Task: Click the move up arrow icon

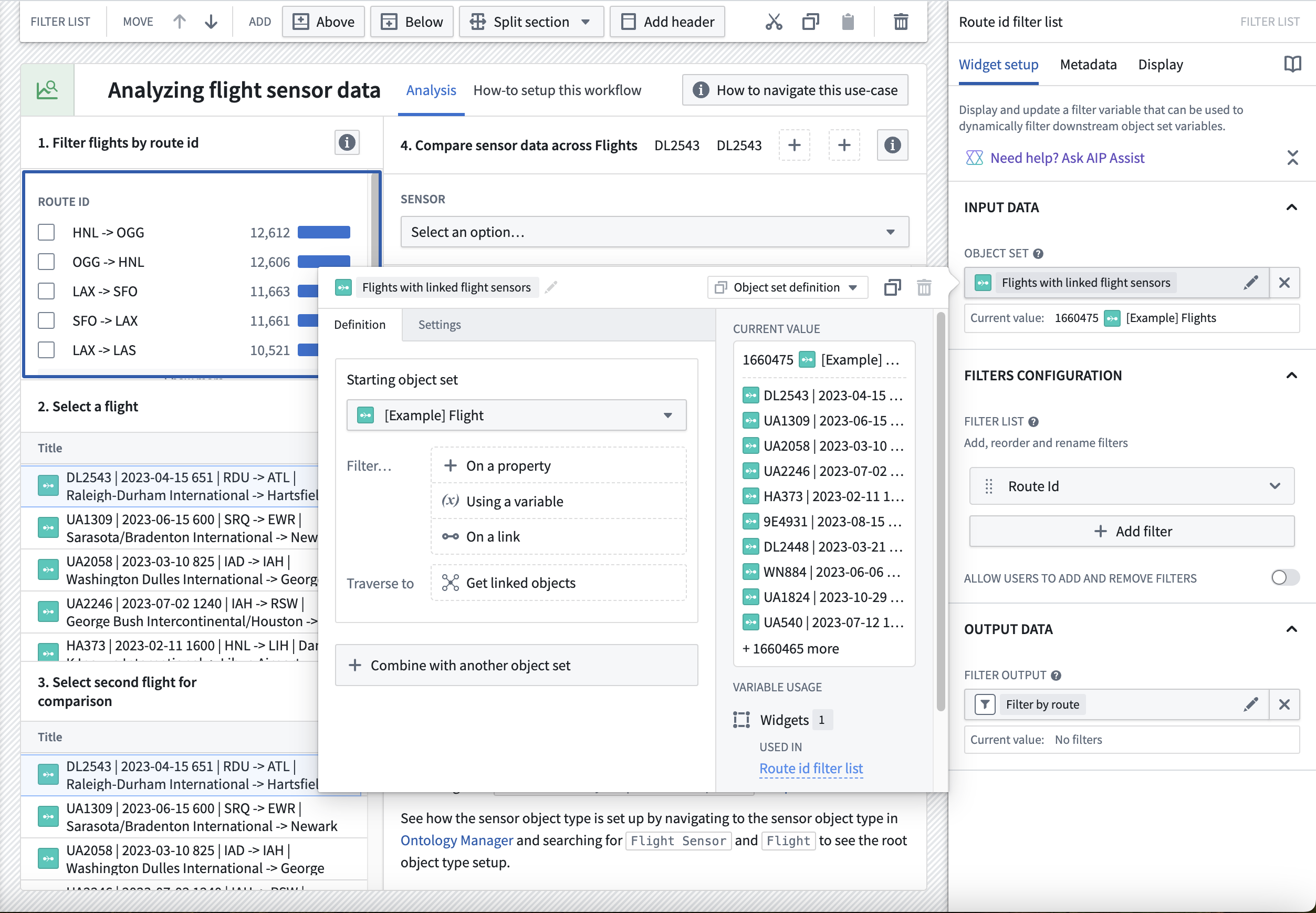Action: click(180, 22)
